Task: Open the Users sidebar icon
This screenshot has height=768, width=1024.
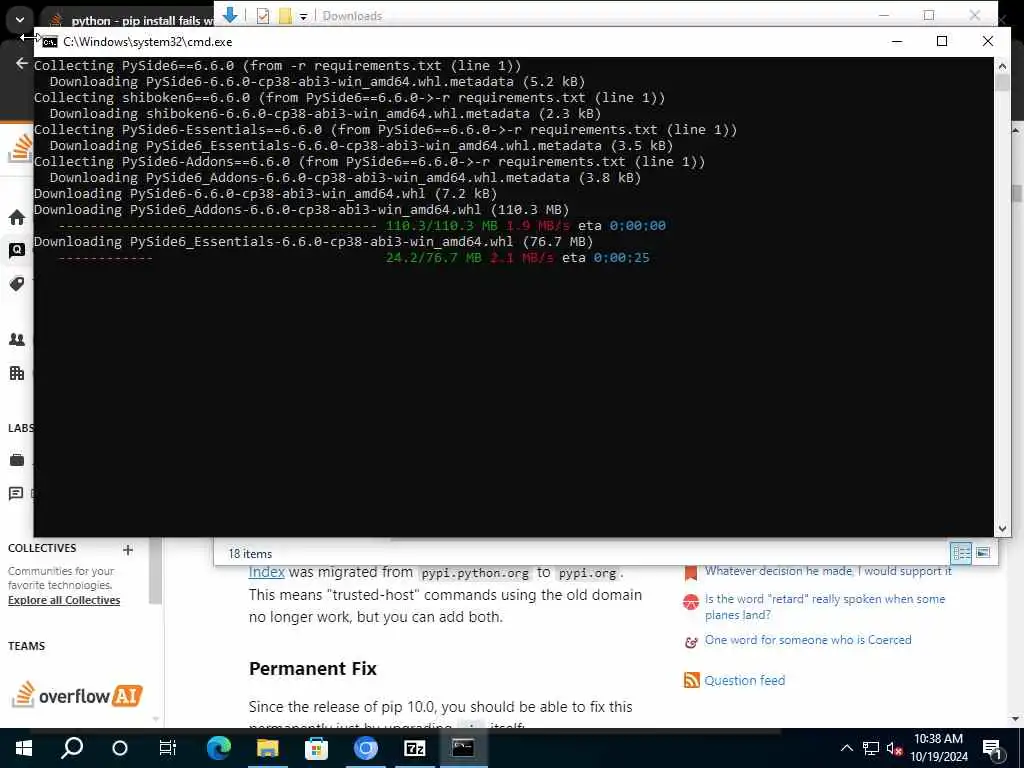Action: [17, 340]
